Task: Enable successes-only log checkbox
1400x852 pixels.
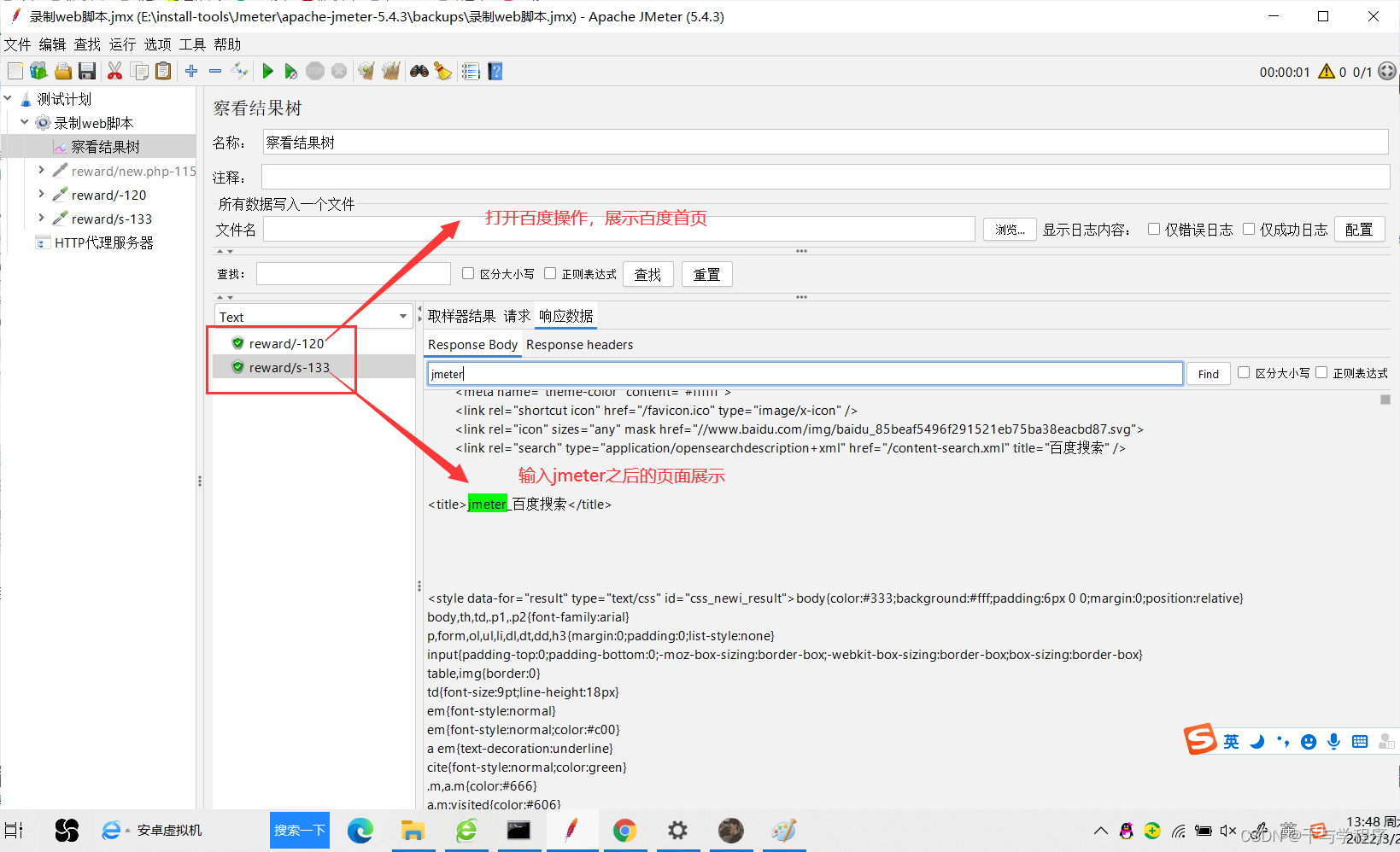Action: [x=1249, y=229]
